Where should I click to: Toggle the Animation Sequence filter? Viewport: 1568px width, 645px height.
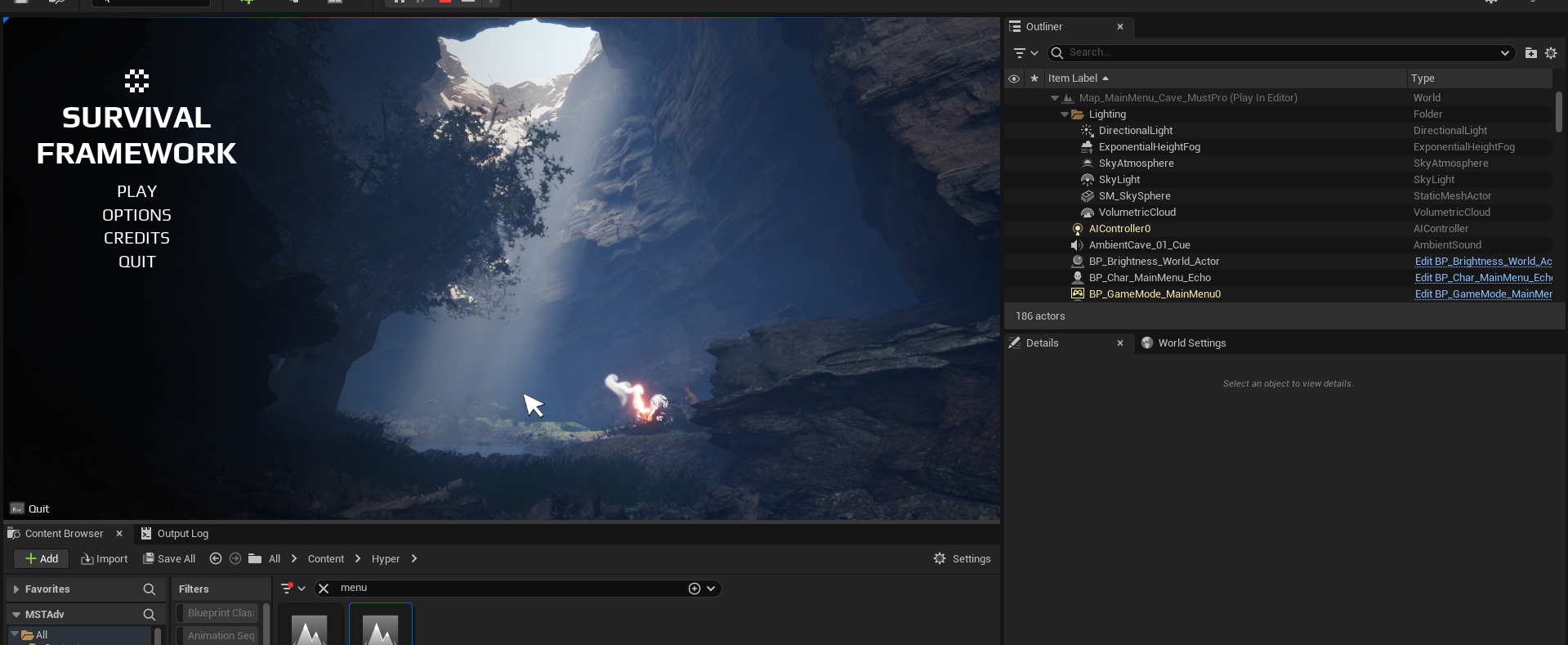click(217, 636)
